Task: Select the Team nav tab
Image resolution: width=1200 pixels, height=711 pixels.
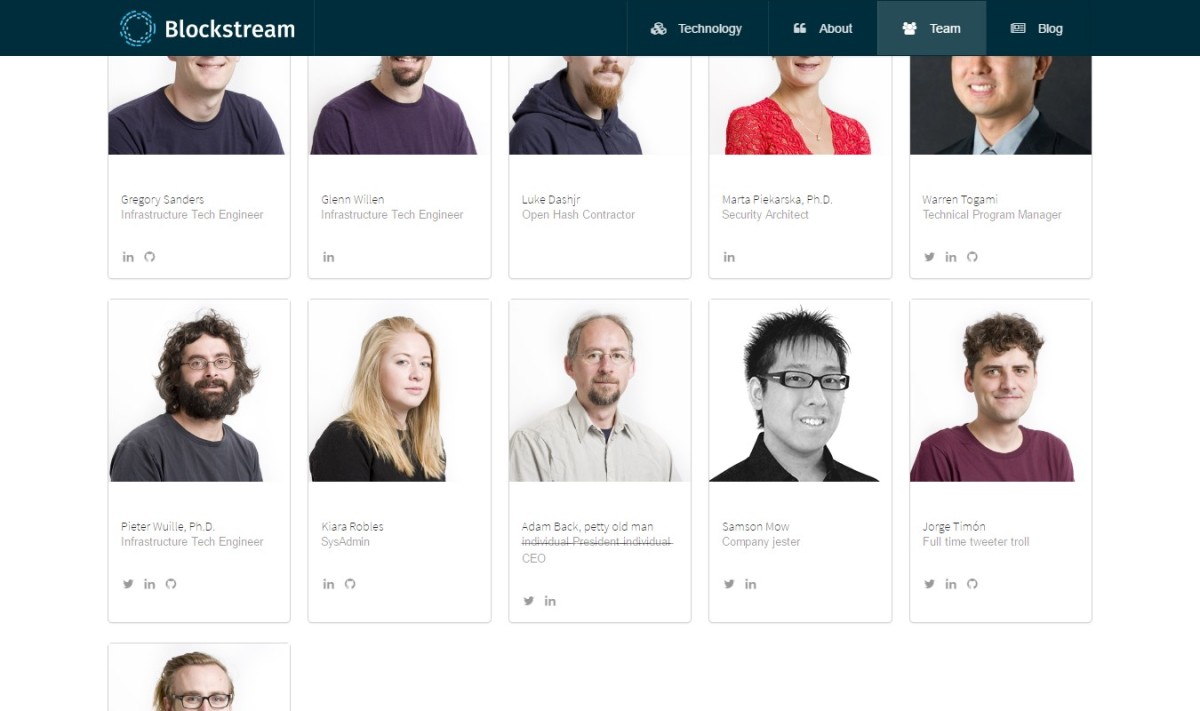Action: [931, 28]
